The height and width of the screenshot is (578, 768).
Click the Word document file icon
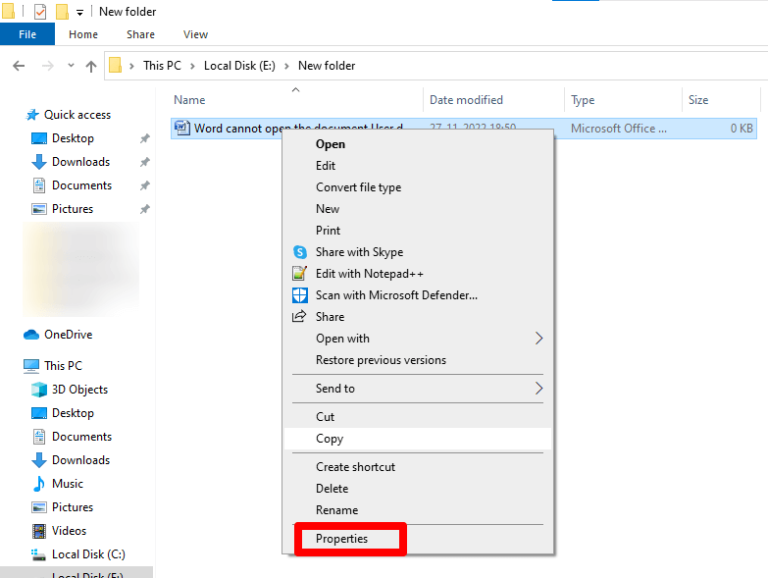pyautogui.click(x=182, y=128)
